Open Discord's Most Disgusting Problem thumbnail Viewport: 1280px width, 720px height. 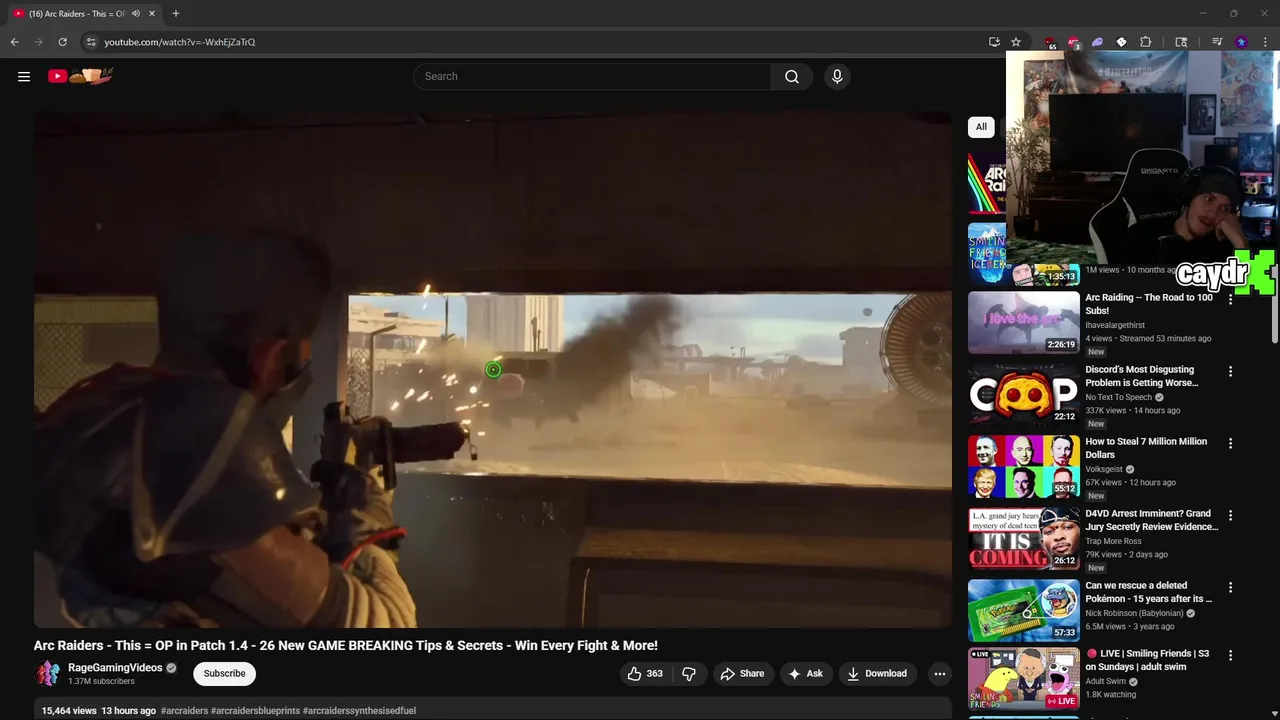pyautogui.click(x=1023, y=394)
